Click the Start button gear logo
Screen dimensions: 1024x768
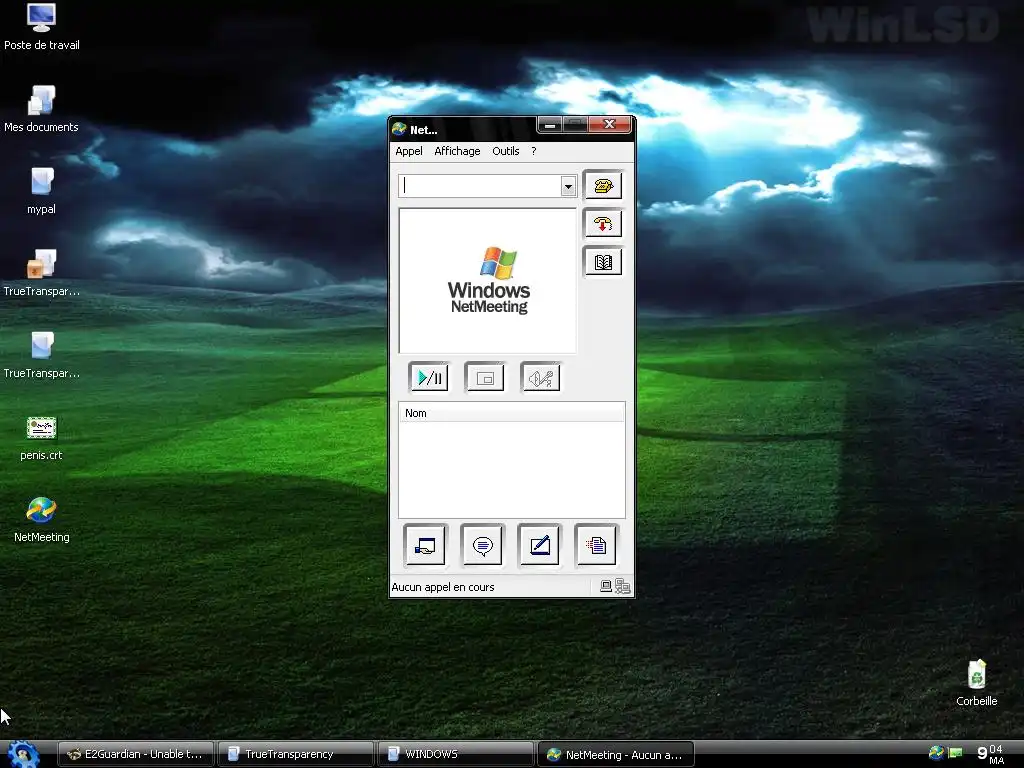click(23, 754)
